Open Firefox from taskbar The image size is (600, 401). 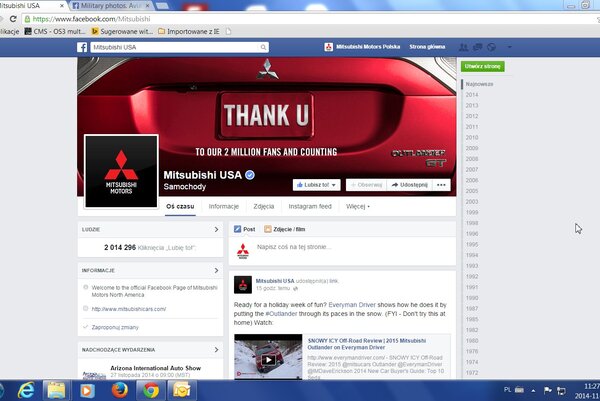pyautogui.click(x=119, y=391)
